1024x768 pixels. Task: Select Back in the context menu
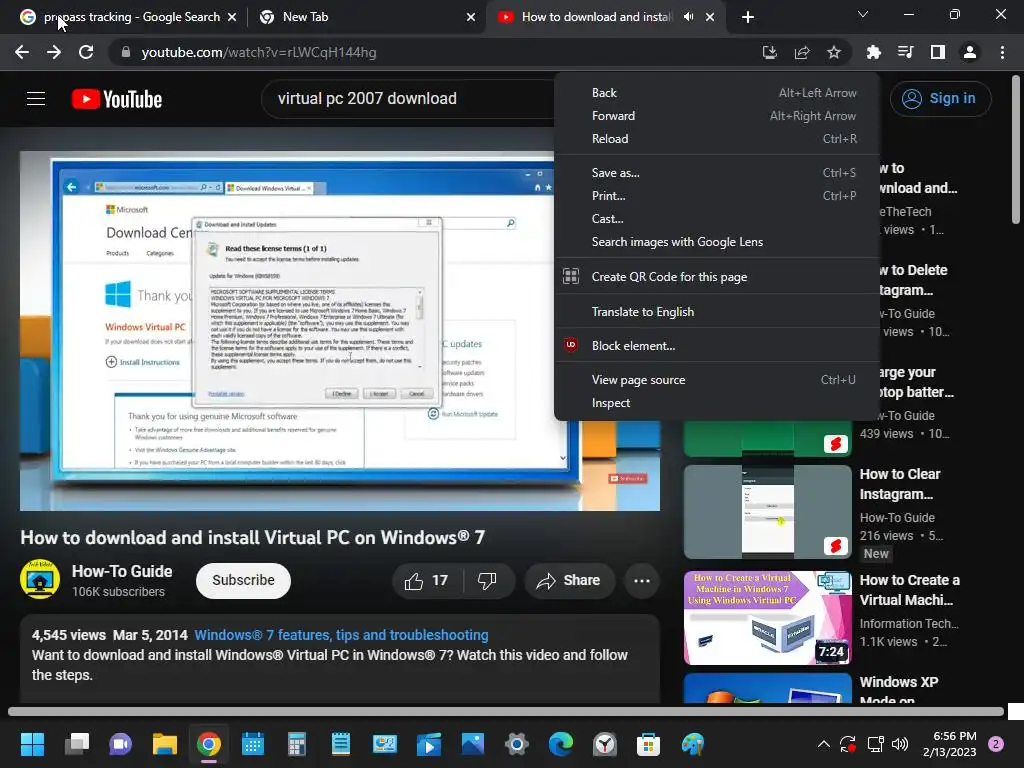point(716,93)
